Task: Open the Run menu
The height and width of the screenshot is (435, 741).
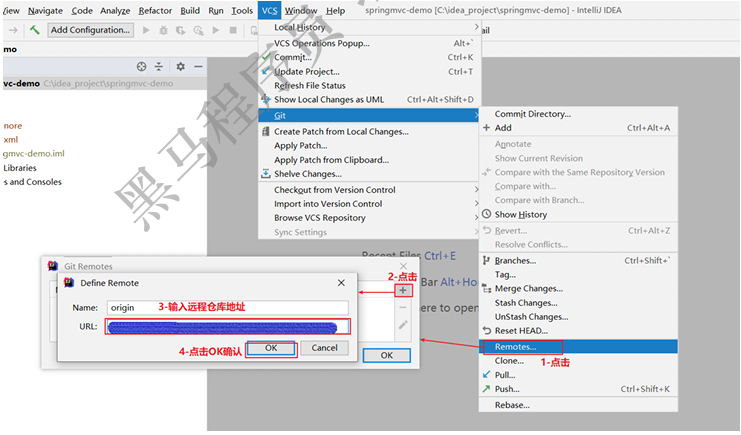Action: point(216,10)
